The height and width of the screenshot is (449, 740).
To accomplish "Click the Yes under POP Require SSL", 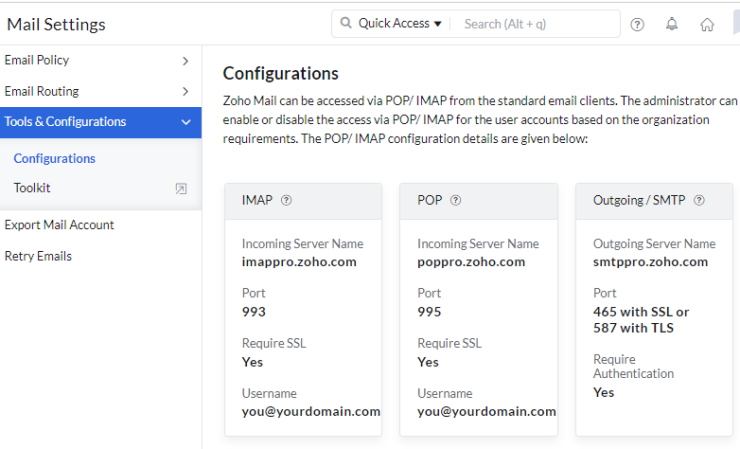I will 428,362.
